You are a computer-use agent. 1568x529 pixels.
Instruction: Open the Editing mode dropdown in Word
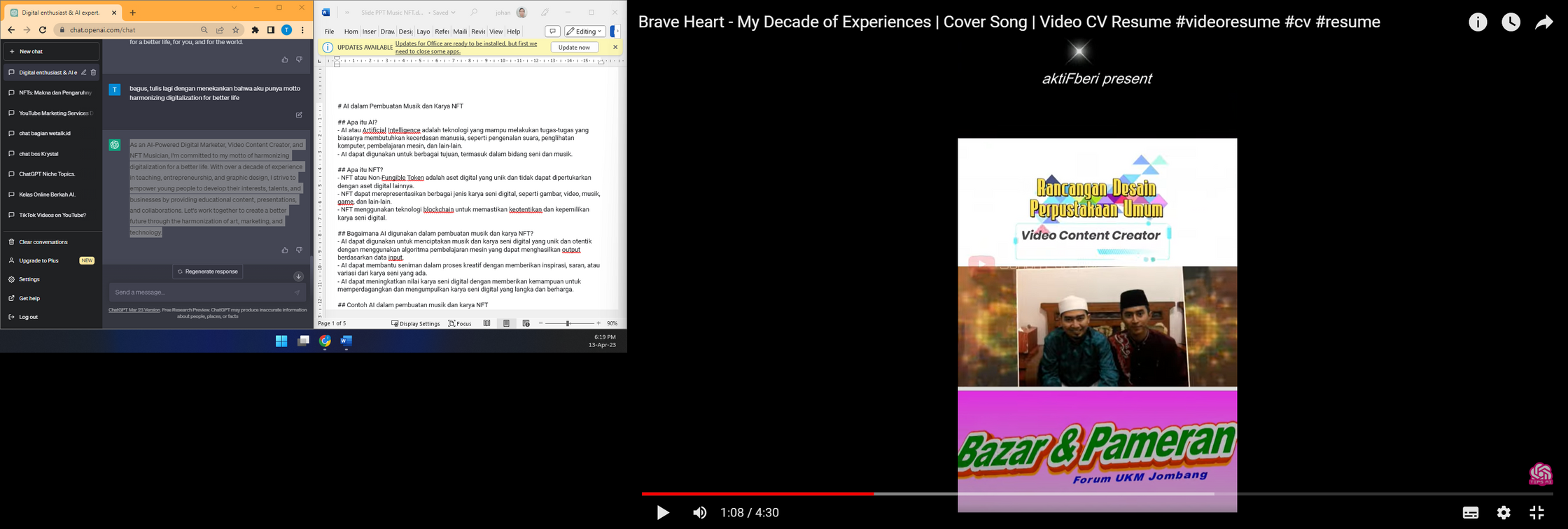[x=584, y=31]
